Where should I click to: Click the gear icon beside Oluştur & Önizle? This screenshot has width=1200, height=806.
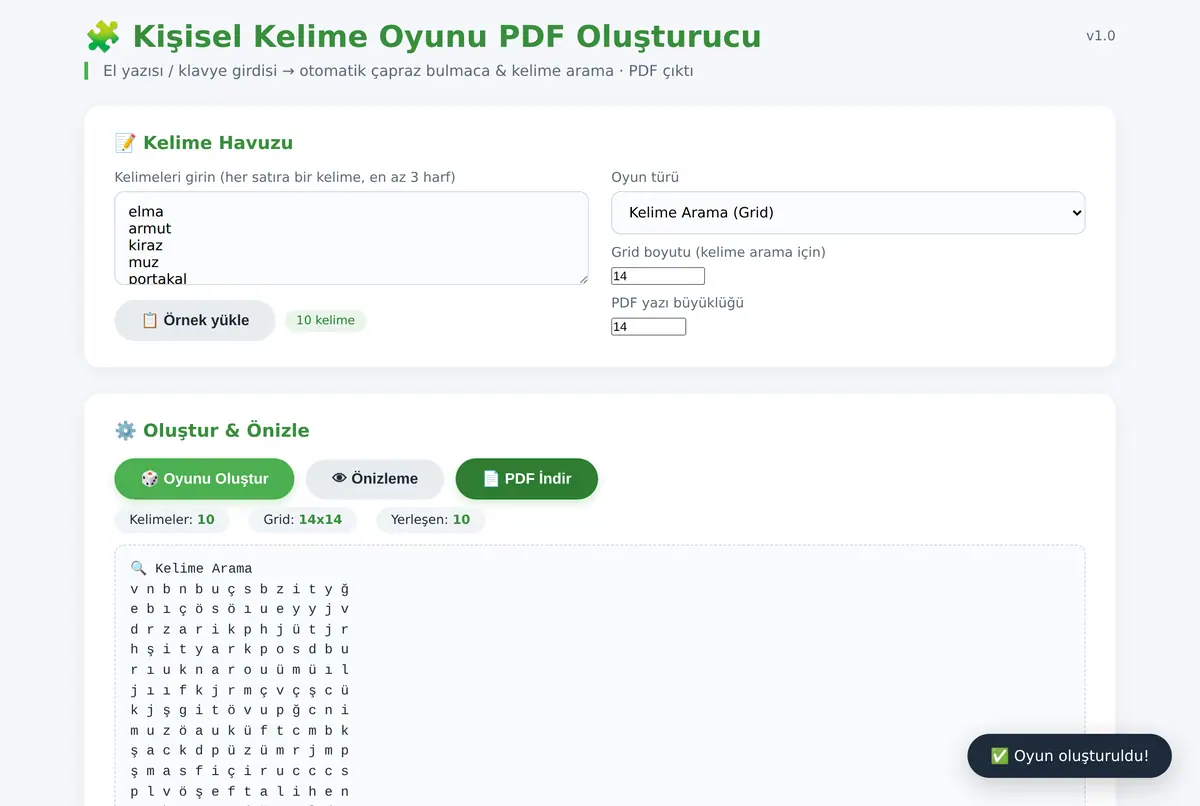[x=125, y=431]
